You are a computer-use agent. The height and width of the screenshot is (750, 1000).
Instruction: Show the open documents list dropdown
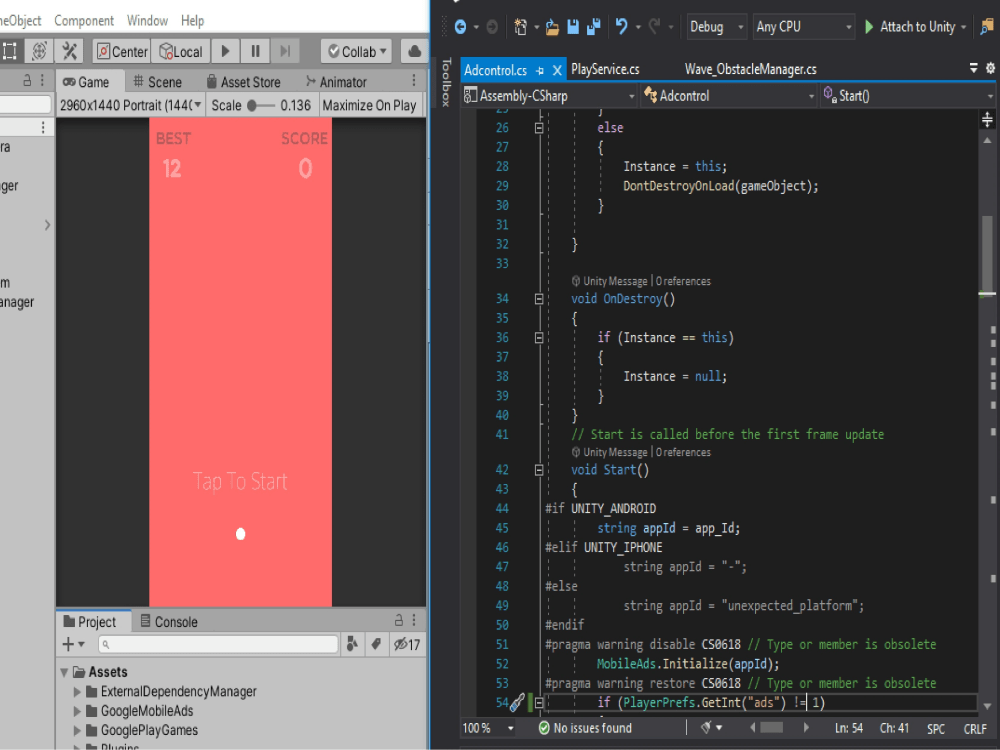click(x=973, y=68)
